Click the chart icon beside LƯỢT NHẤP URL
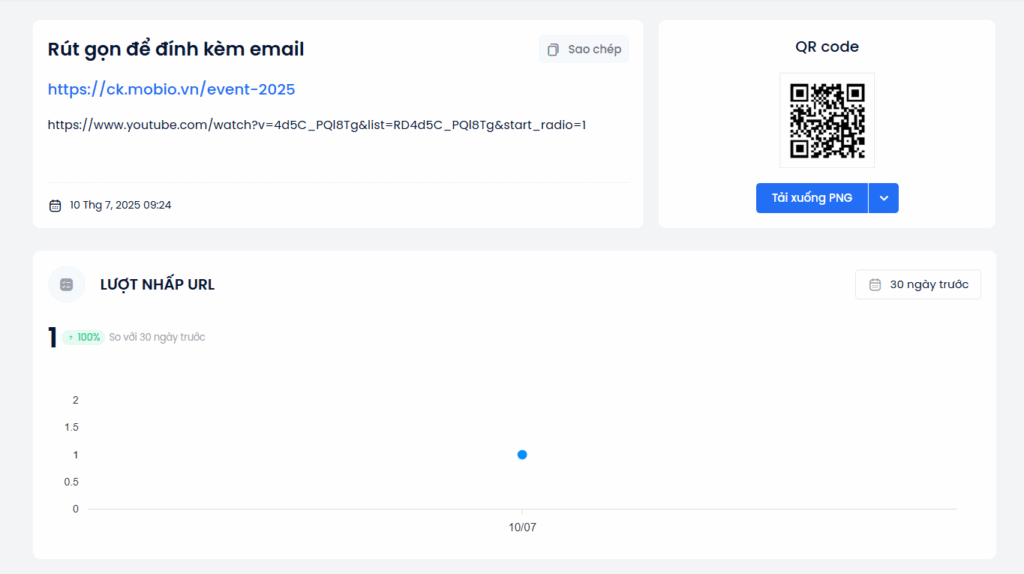 [x=67, y=284]
